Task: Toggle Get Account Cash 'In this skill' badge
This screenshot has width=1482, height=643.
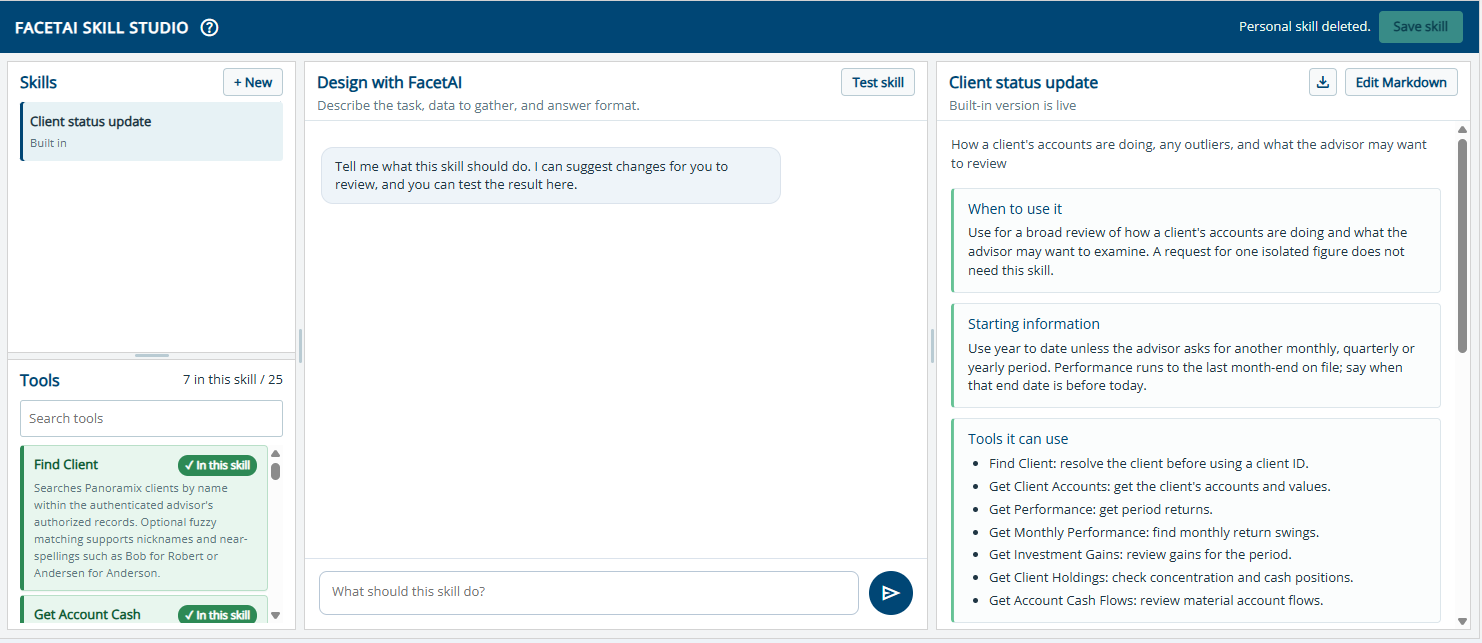Action: pyautogui.click(x=217, y=615)
